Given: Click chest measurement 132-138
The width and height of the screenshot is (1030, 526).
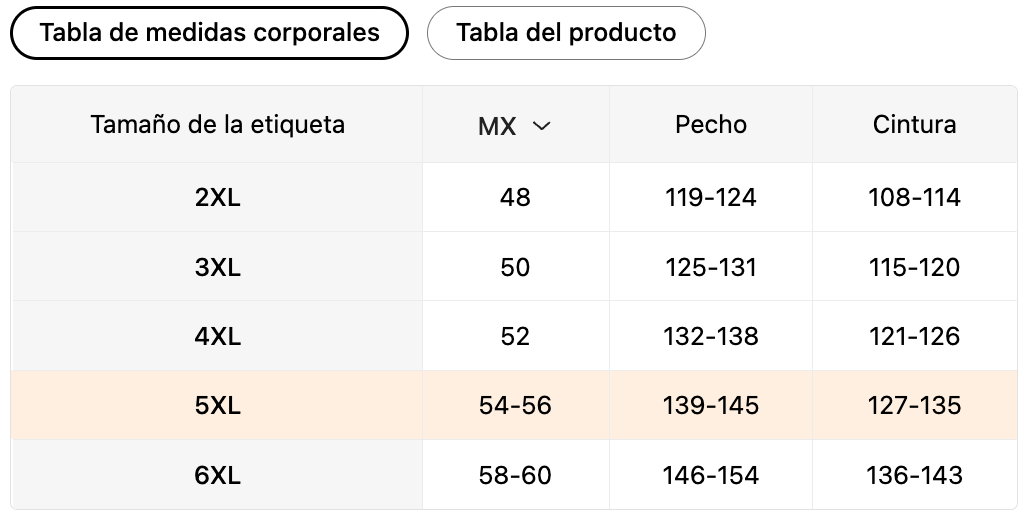Looking at the screenshot, I should click(711, 336).
